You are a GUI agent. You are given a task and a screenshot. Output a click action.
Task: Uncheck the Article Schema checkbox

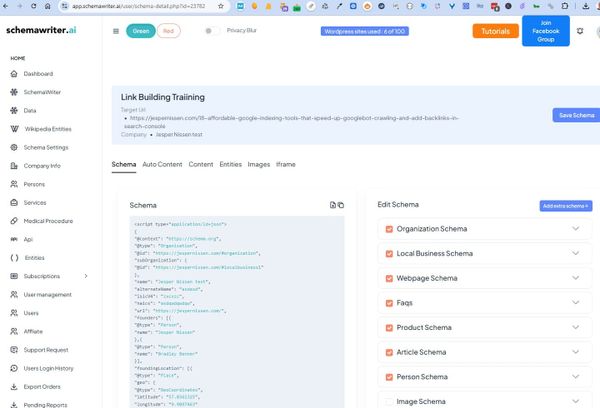click(x=389, y=353)
